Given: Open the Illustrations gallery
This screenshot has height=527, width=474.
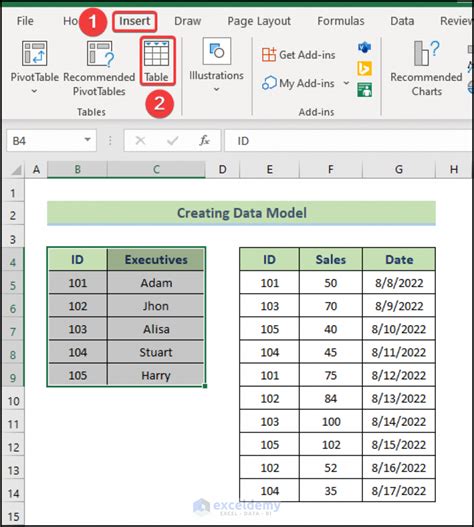Looking at the screenshot, I should [216, 66].
